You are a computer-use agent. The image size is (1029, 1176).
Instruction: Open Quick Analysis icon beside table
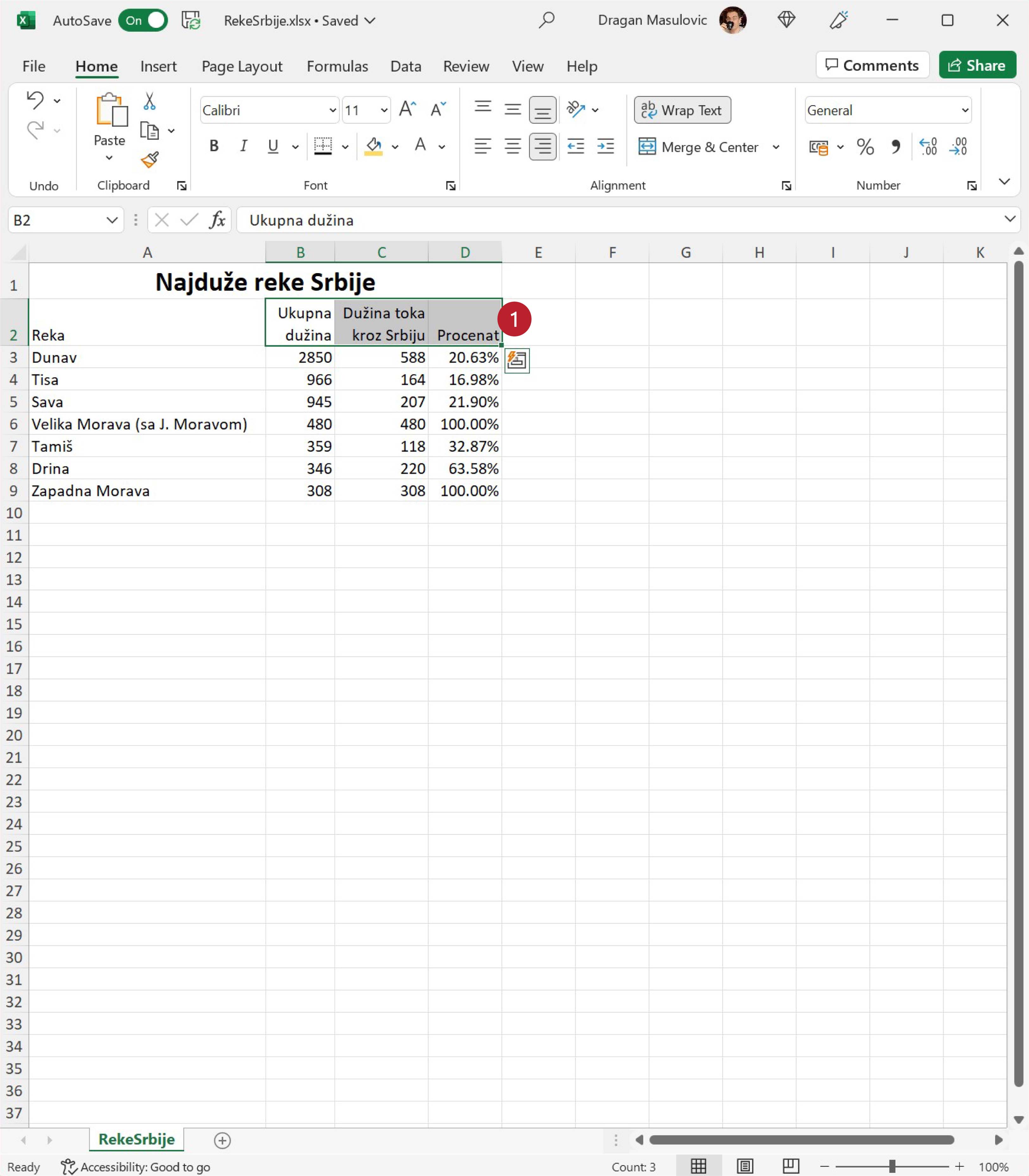point(517,360)
